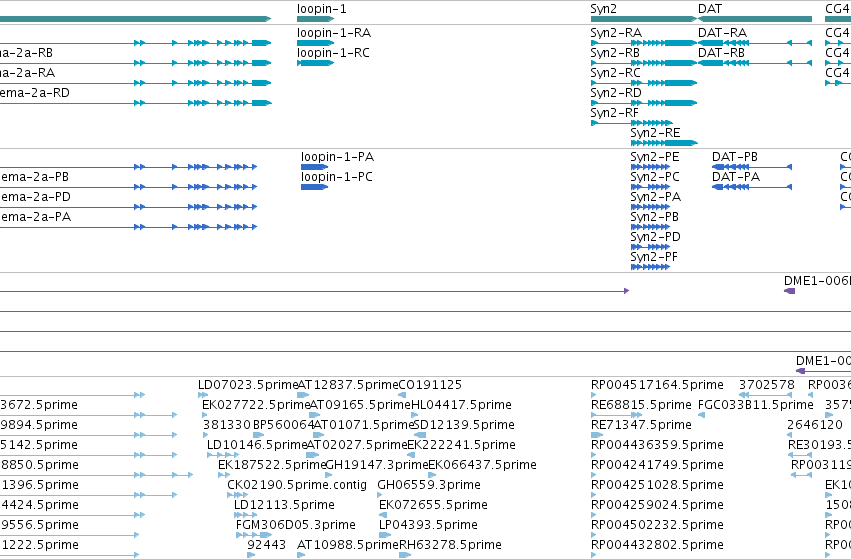Open EST RE68815.5prime
Viewport: 851px width, 560px height.
(641, 405)
